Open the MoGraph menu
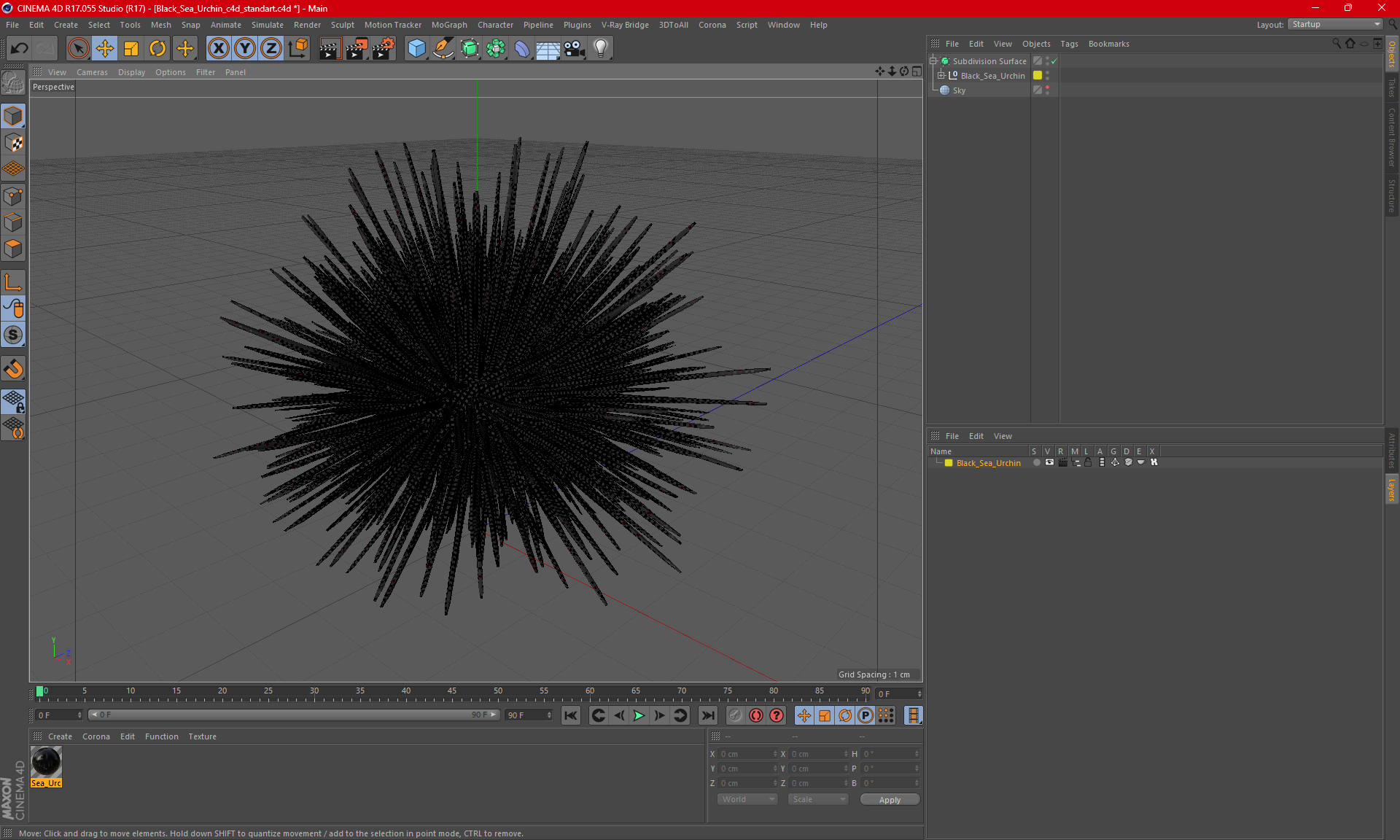Viewport: 1400px width, 840px height. pyautogui.click(x=449, y=25)
